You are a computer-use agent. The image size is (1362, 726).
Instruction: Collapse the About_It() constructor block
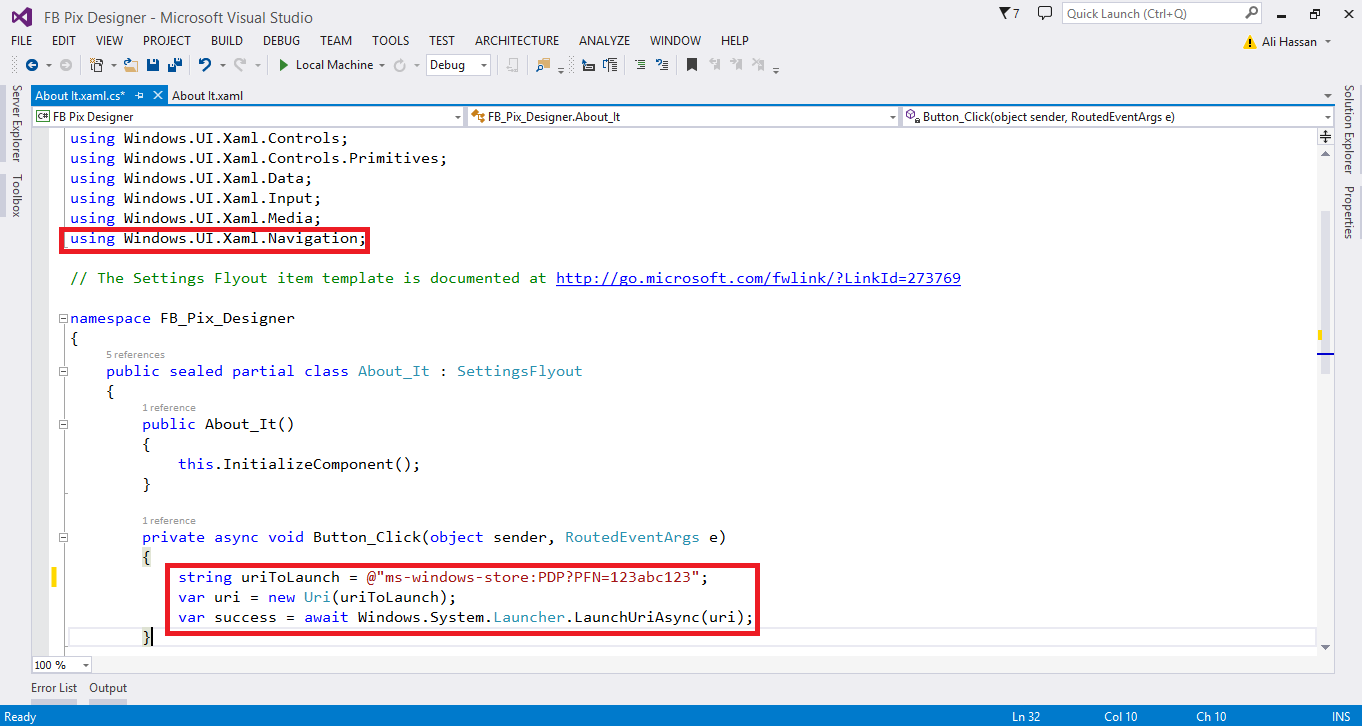click(63, 425)
